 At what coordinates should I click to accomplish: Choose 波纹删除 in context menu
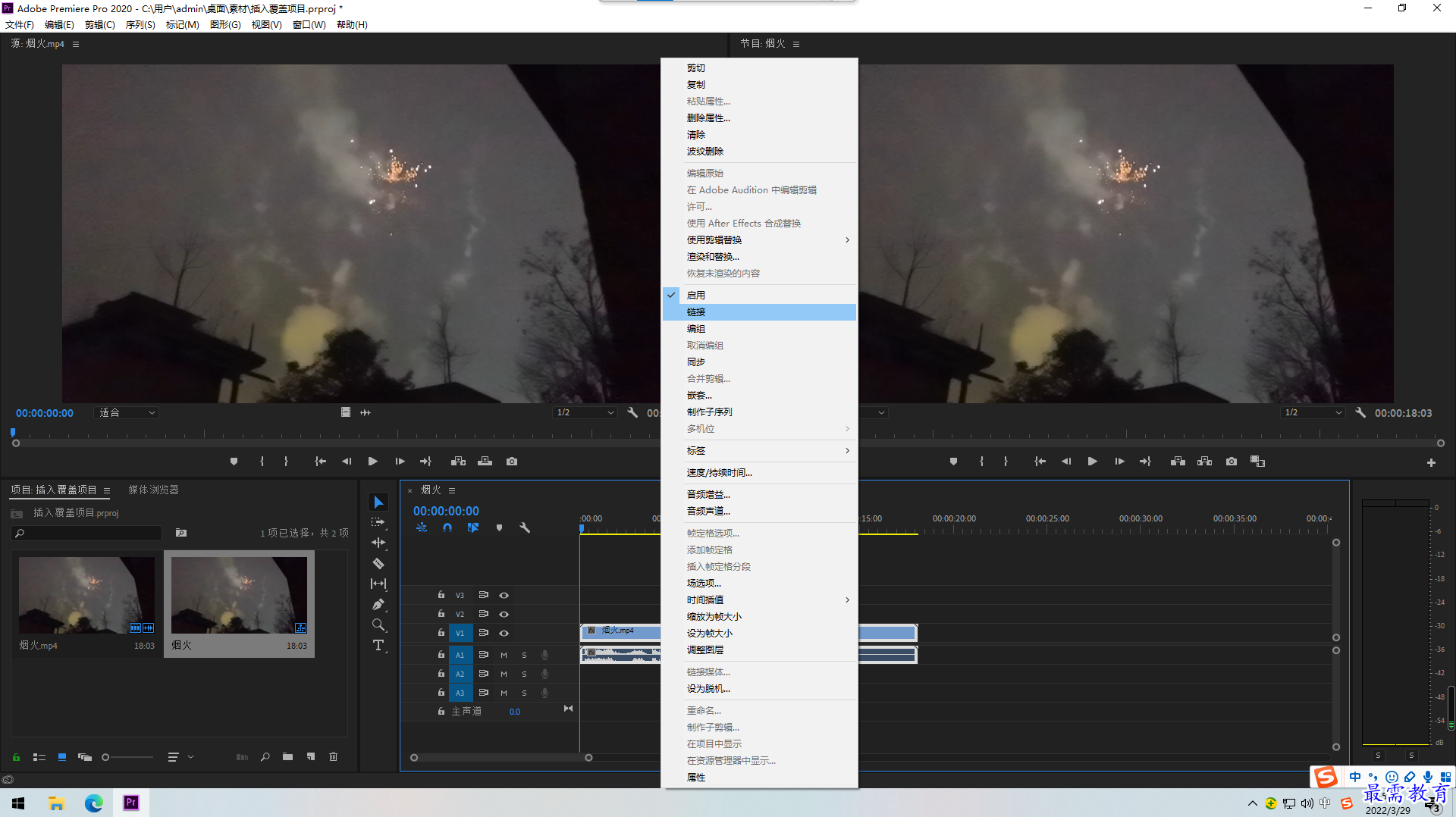coord(759,151)
